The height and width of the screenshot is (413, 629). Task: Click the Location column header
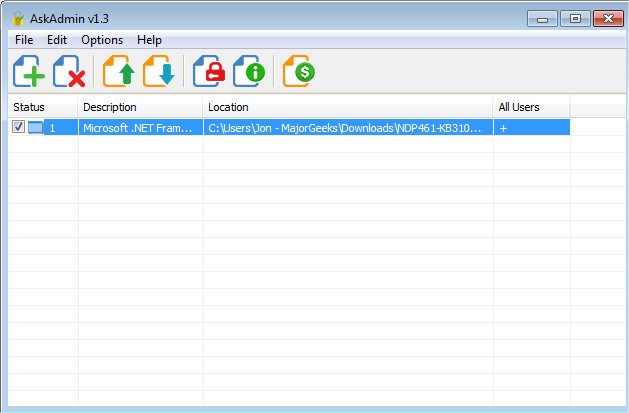(x=347, y=107)
